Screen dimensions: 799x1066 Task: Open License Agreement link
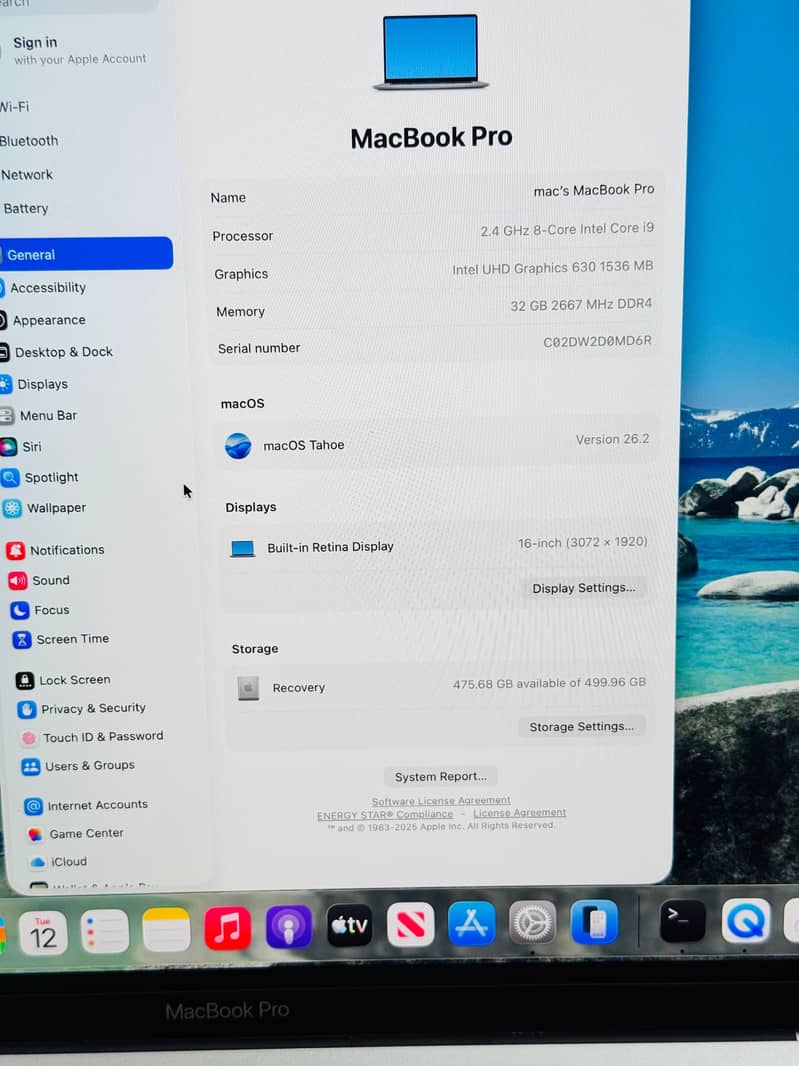[x=520, y=812]
